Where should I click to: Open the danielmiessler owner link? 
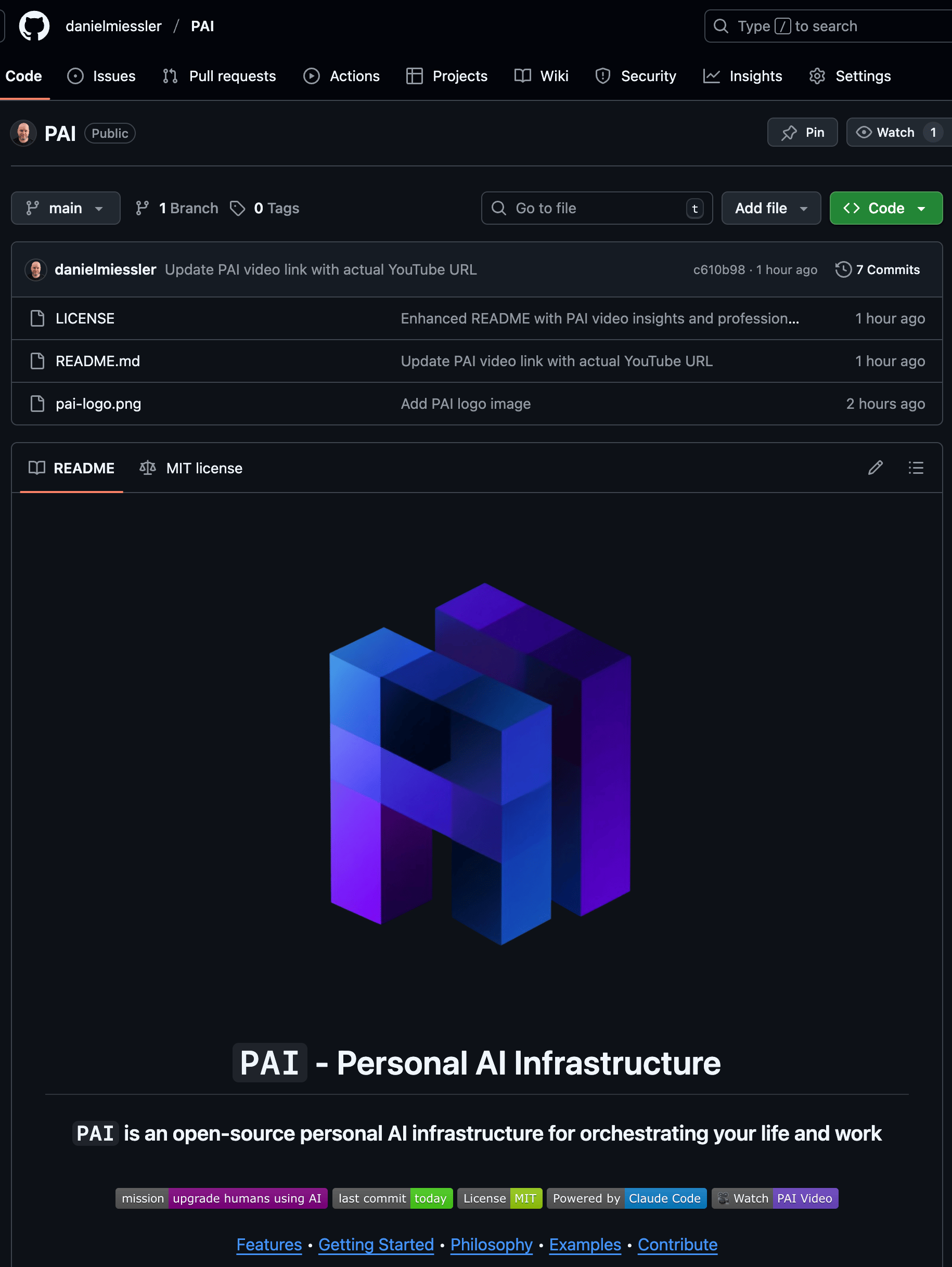pos(113,27)
